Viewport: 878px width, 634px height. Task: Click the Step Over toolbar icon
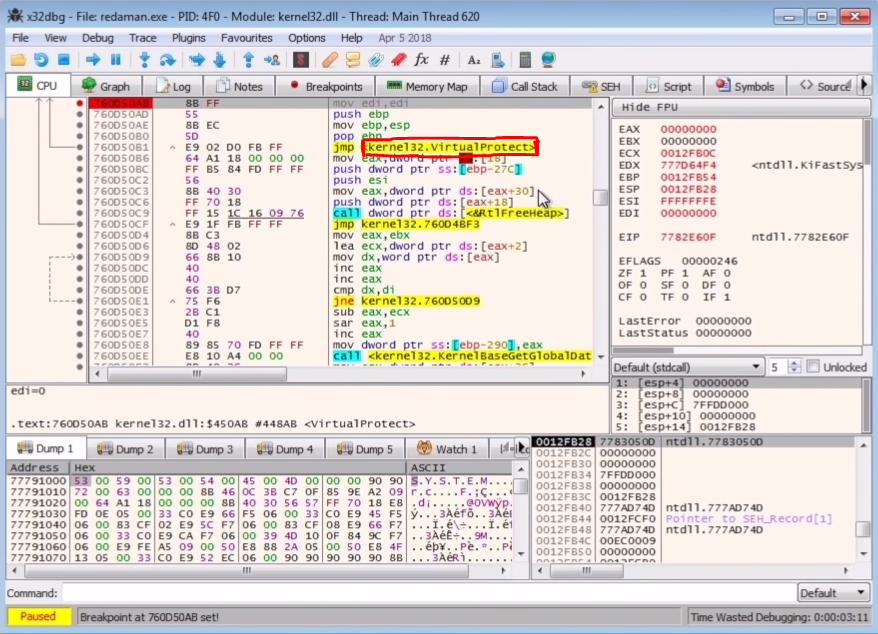coord(167,59)
